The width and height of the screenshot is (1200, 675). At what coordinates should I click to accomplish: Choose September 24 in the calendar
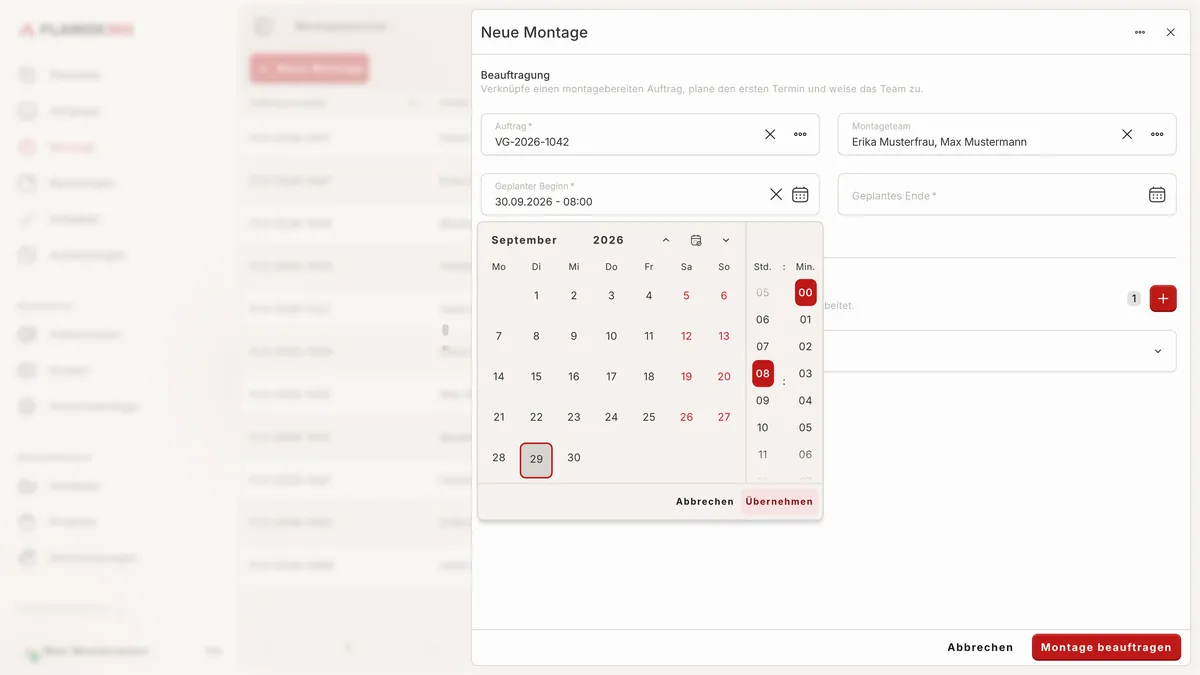611,417
